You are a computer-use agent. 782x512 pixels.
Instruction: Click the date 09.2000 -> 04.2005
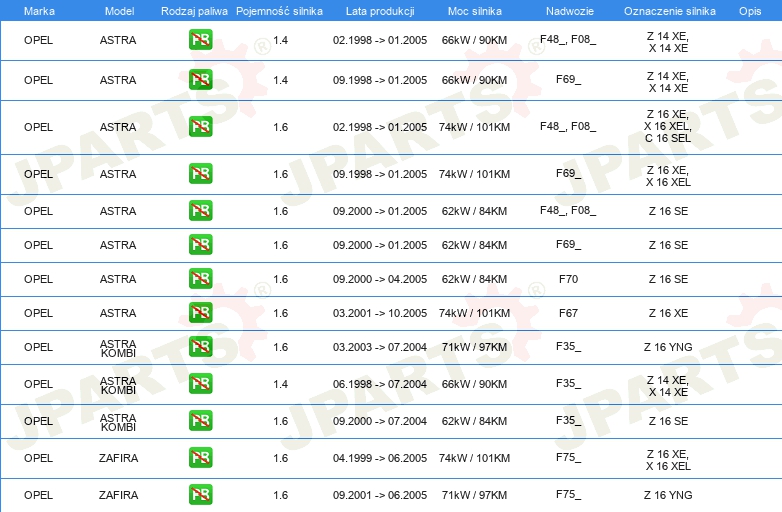point(380,279)
